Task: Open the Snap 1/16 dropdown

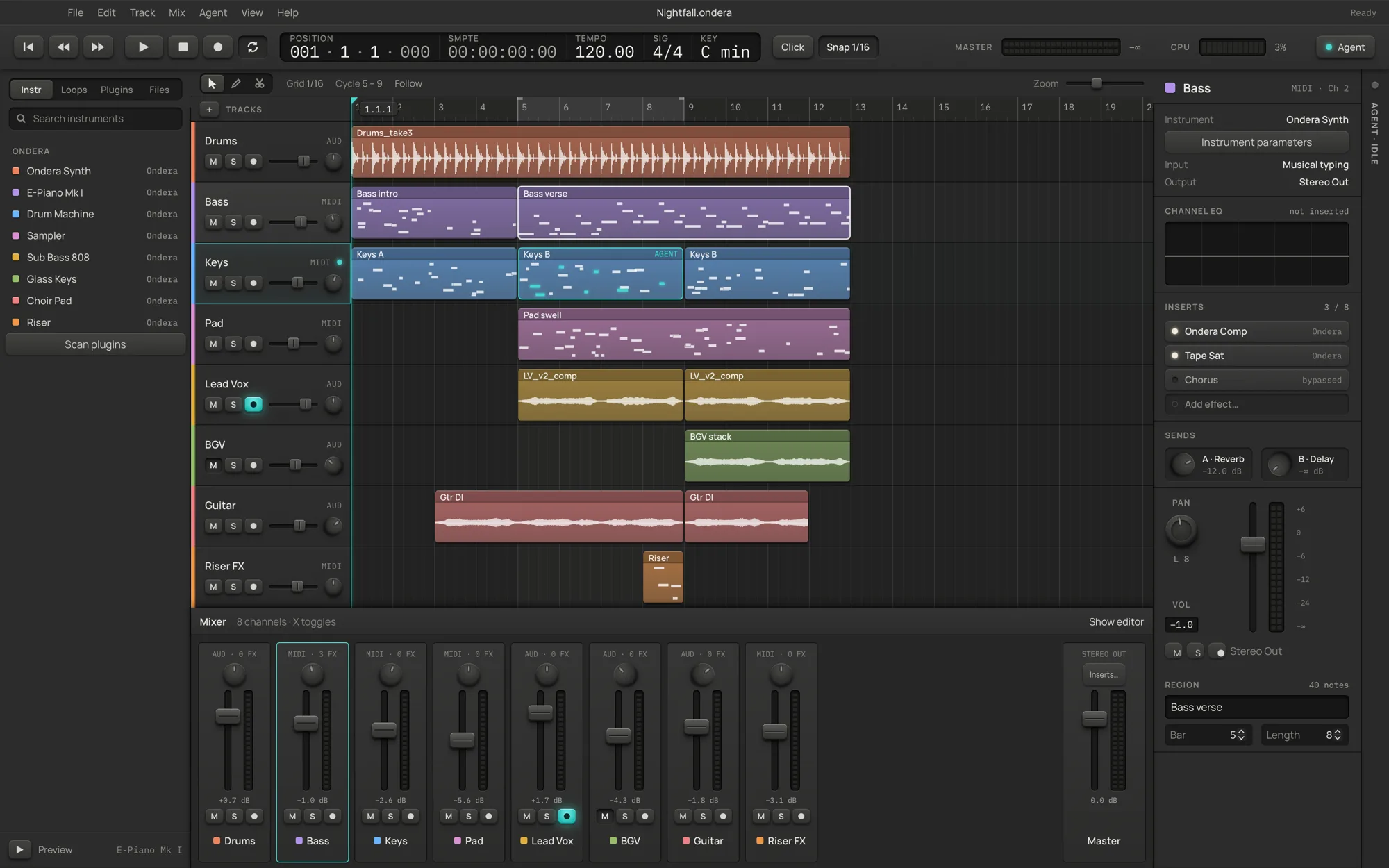Action: (x=847, y=47)
